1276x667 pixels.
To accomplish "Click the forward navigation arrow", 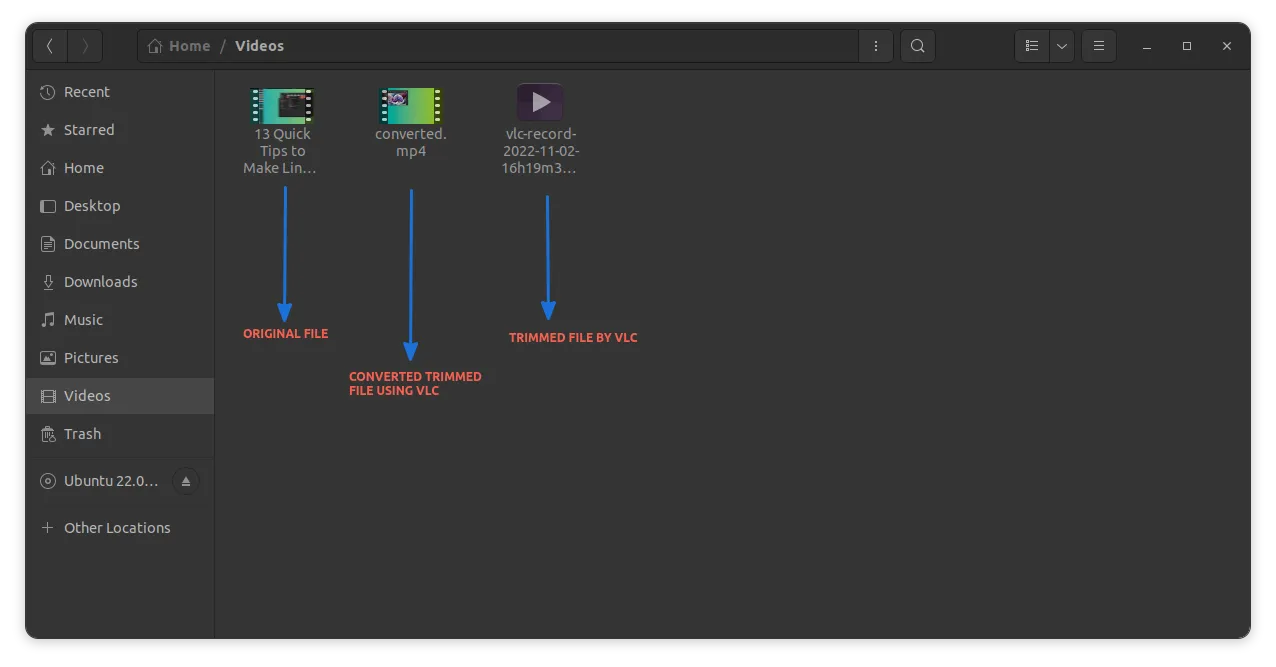I will click(x=85, y=46).
